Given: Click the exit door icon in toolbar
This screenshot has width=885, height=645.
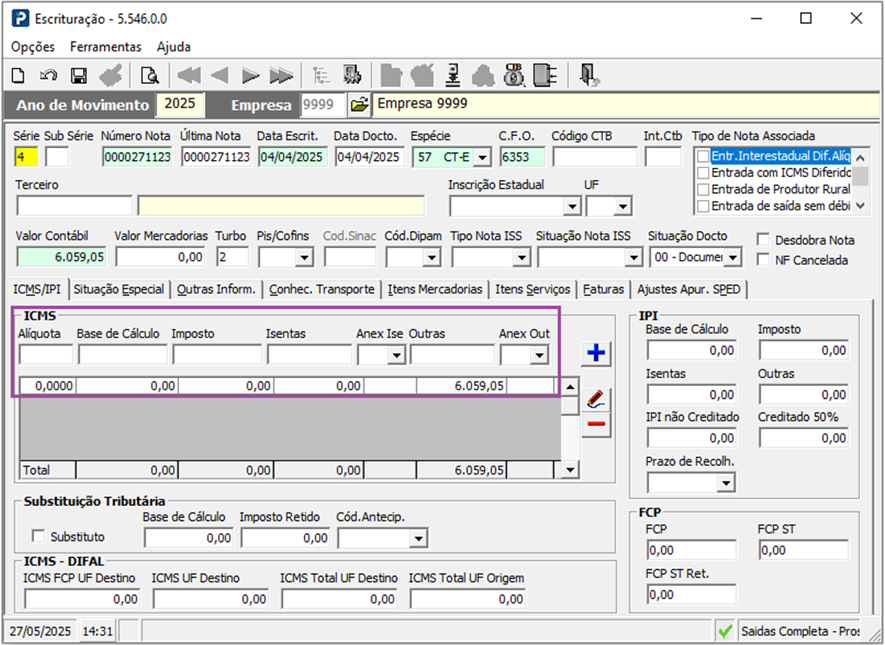Looking at the screenshot, I should [x=589, y=75].
